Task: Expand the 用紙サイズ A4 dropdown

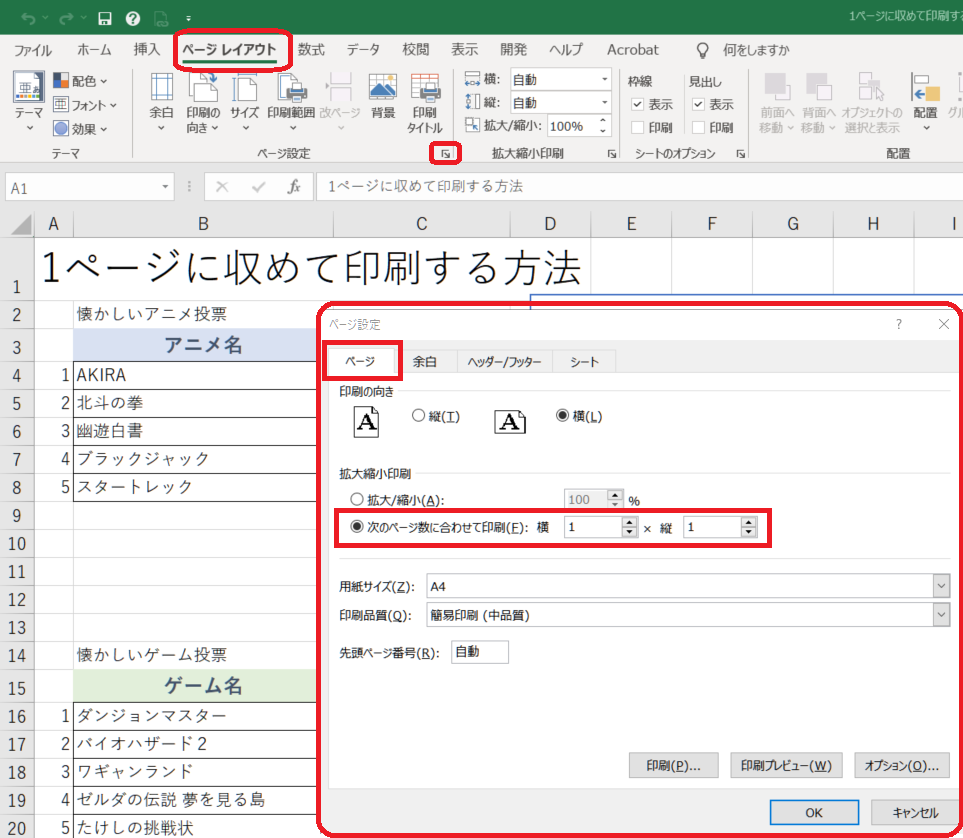Action: pyautogui.click(x=940, y=586)
